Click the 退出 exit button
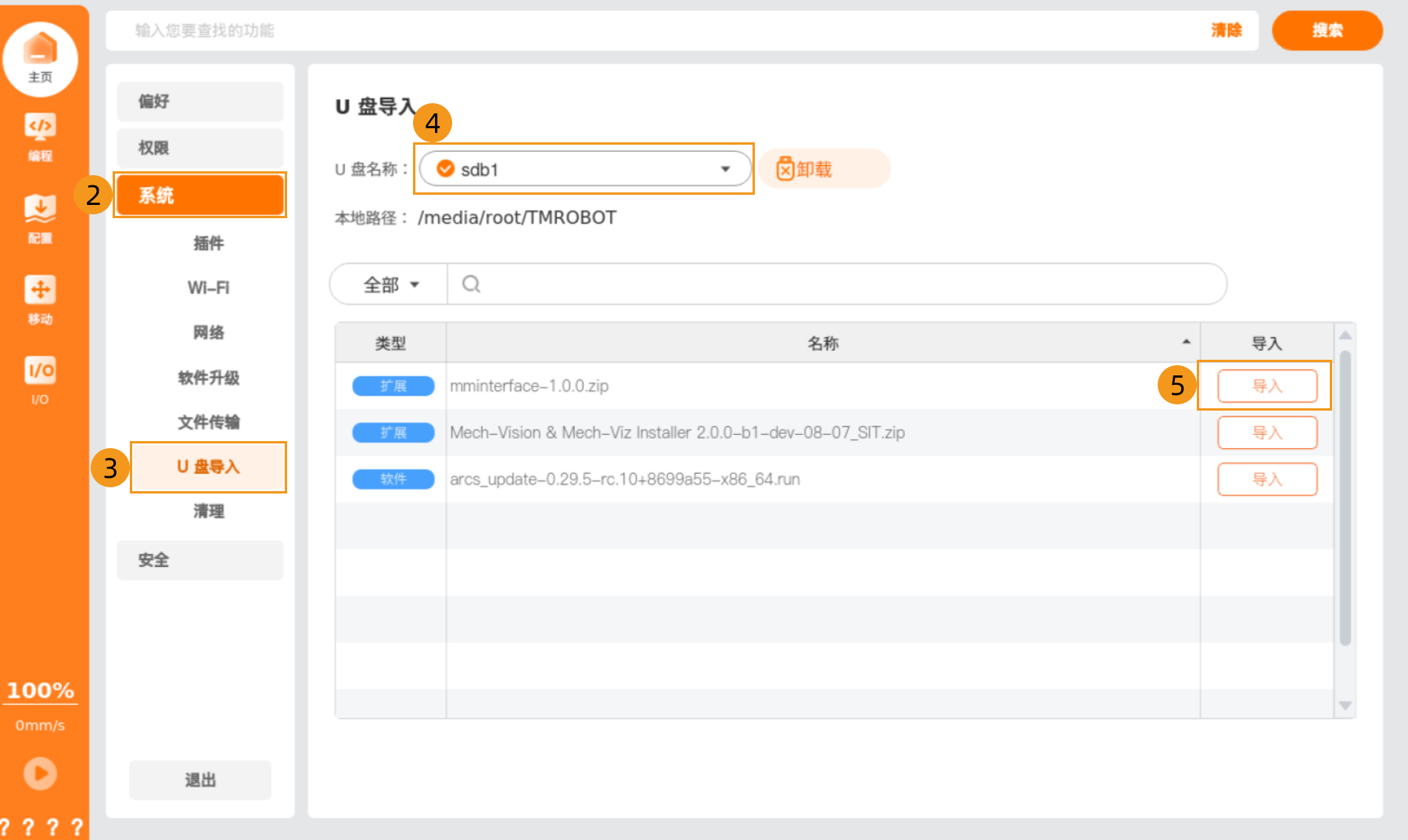The image size is (1408, 840). [x=200, y=780]
